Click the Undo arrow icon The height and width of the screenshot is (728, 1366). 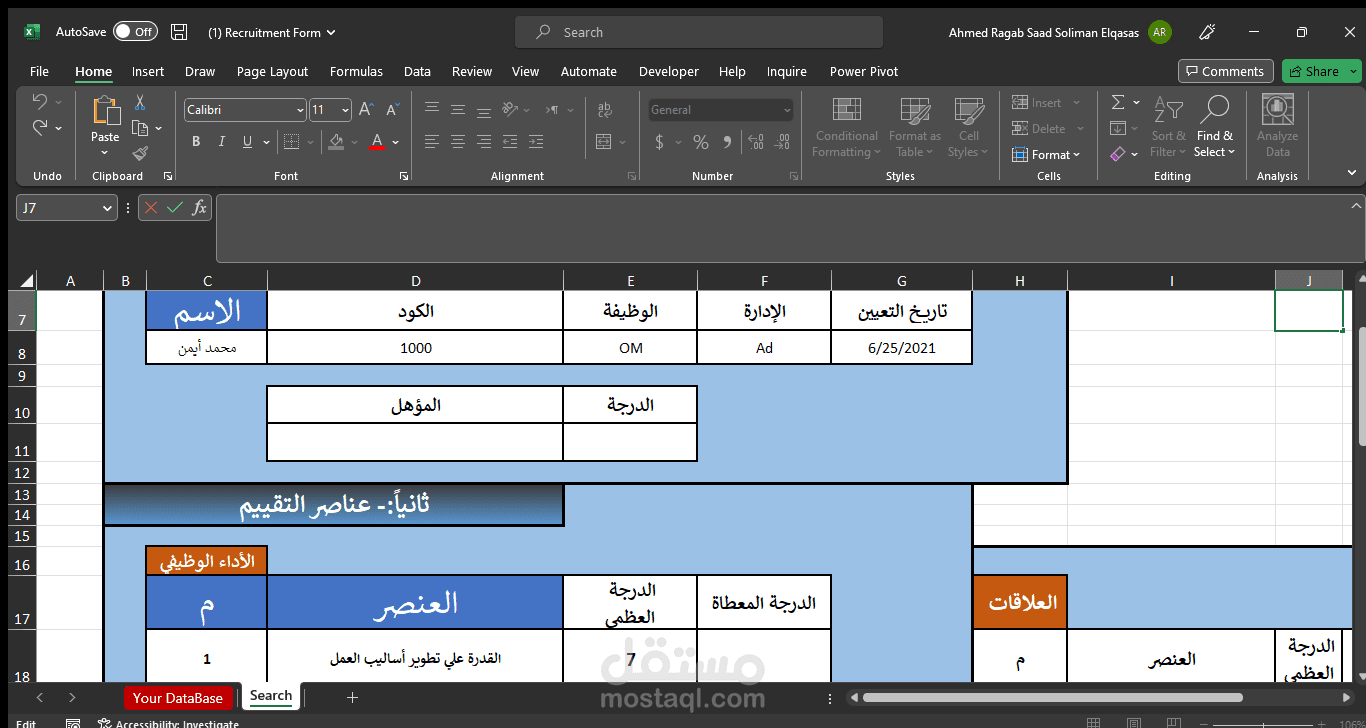point(39,101)
